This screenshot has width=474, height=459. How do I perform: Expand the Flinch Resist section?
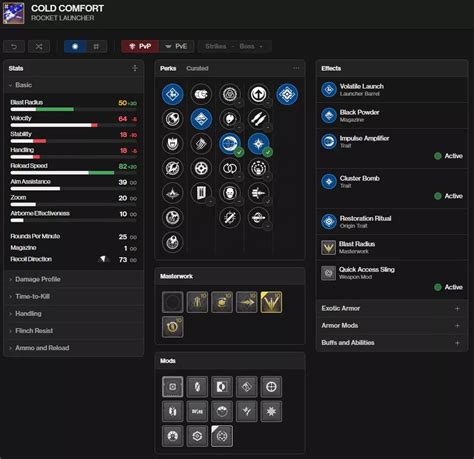74,331
